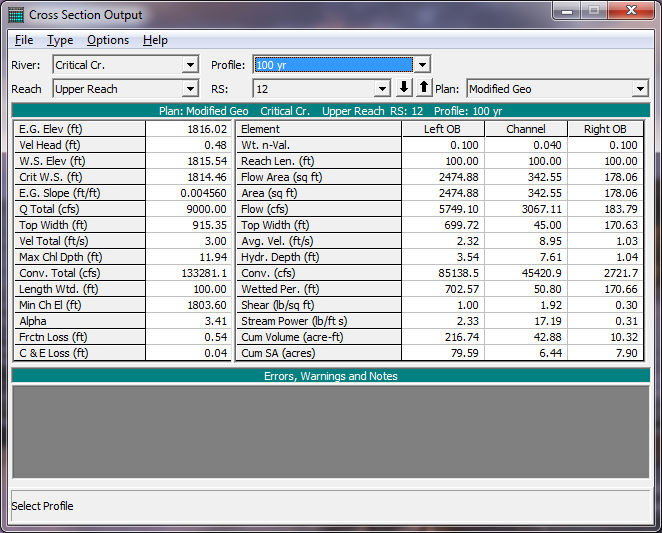Click the Q Total (cfs) row label
662x533 pixels.
point(80,209)
